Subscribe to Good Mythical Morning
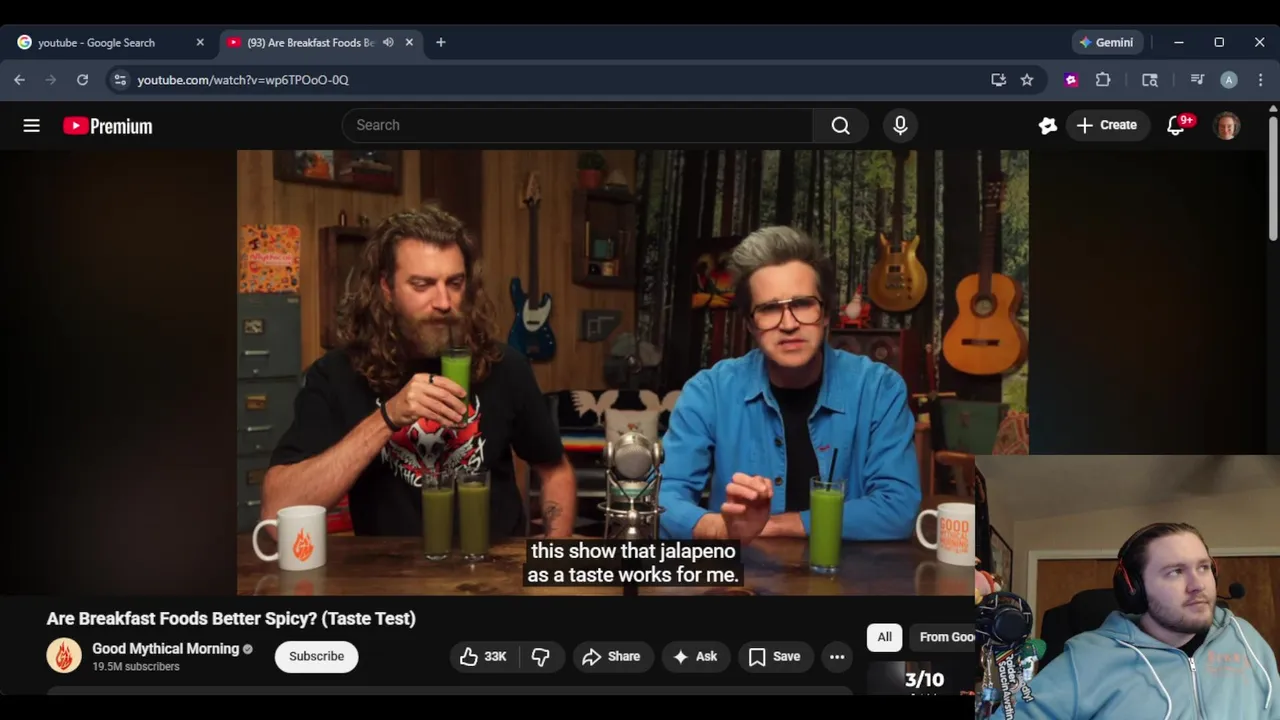This screenshot has height=720, width=1280. coord(316,656)
